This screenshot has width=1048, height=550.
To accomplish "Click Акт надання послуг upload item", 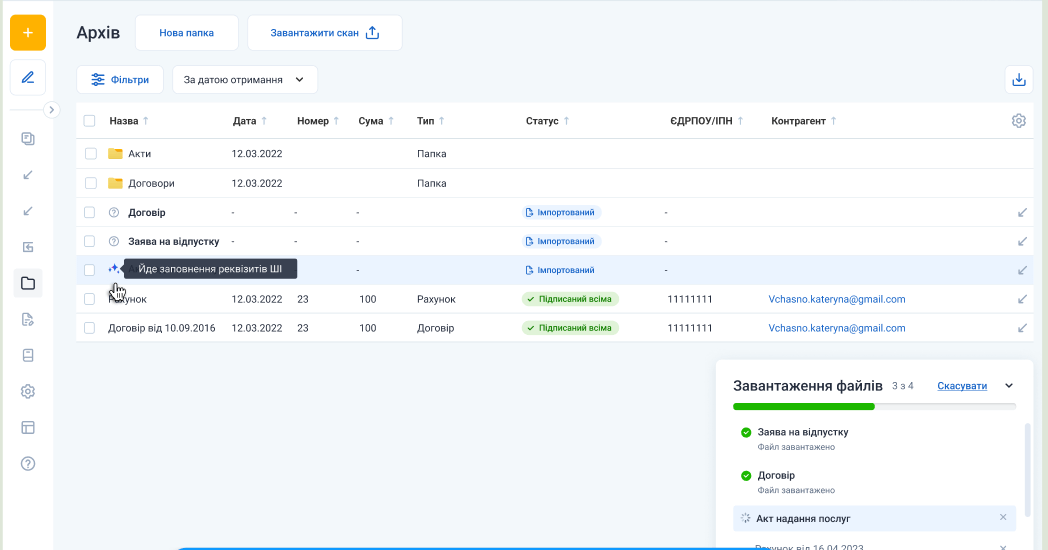I will click(x=874, y=519).
